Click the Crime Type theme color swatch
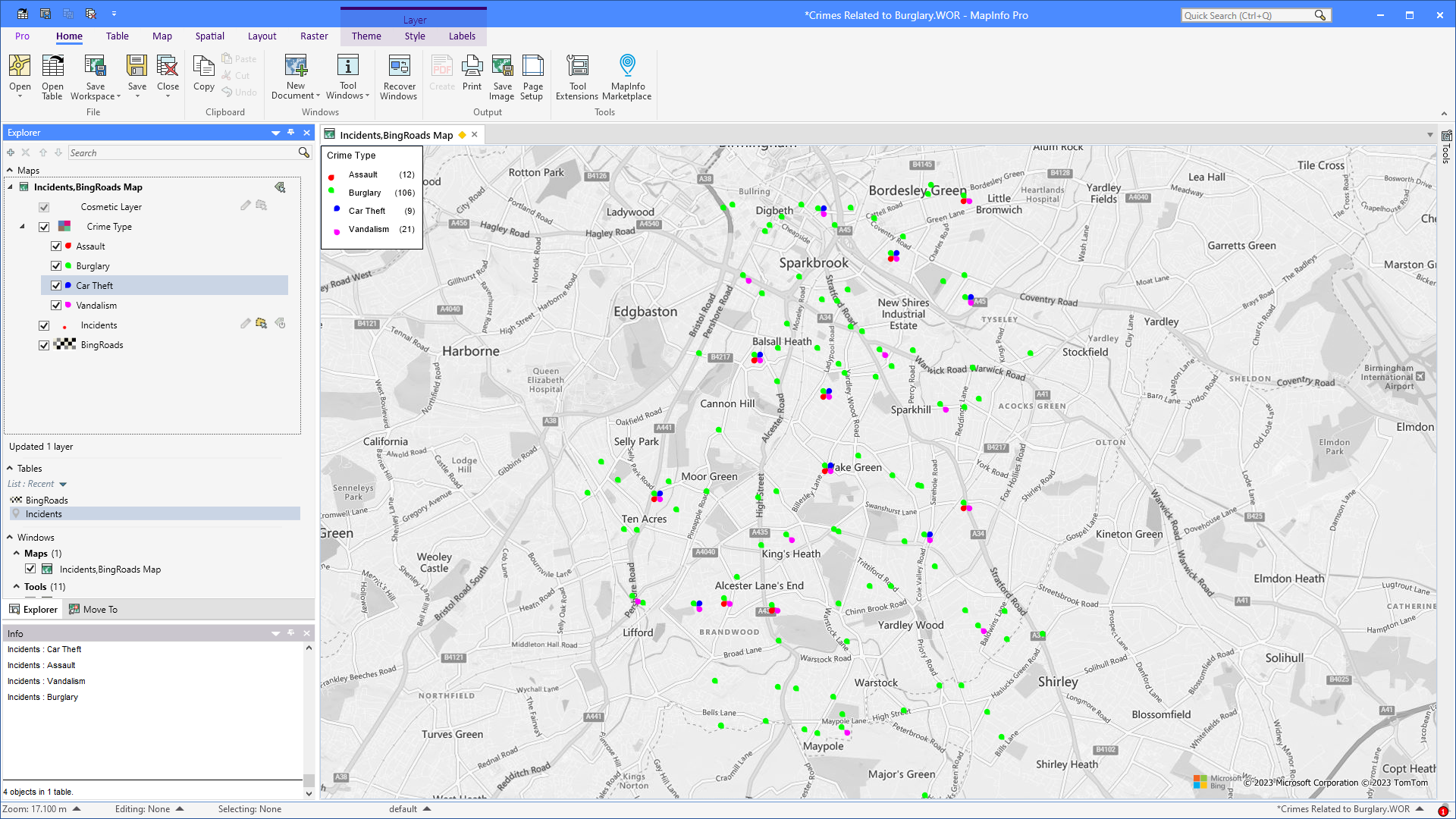Image resolution: width=1456 pixels, height=819 pixels. (x=65, y=226)
